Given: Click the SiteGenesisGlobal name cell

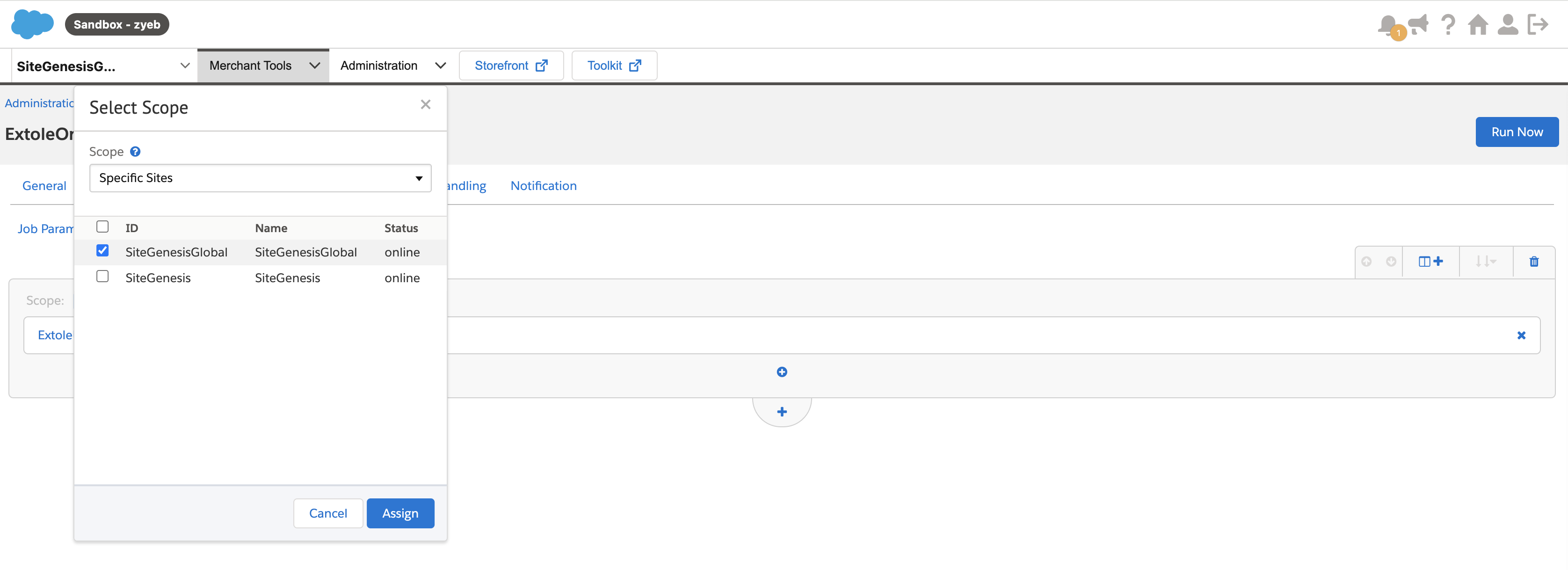Looking at the screenshot, I should pyautogui.click(x=305, y=253).
